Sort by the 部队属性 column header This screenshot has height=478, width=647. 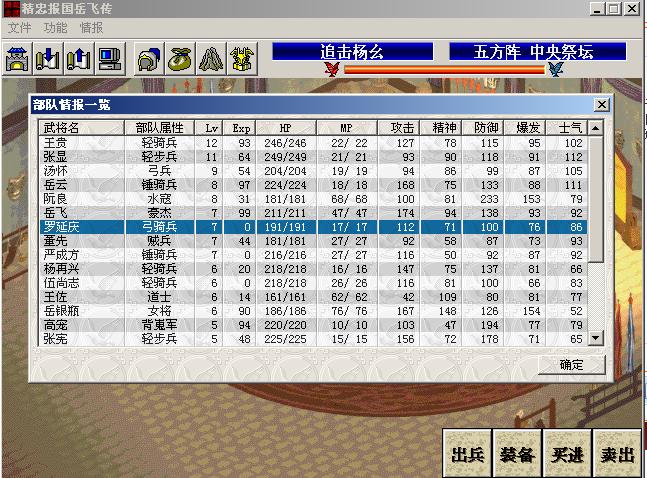[159, 128]
